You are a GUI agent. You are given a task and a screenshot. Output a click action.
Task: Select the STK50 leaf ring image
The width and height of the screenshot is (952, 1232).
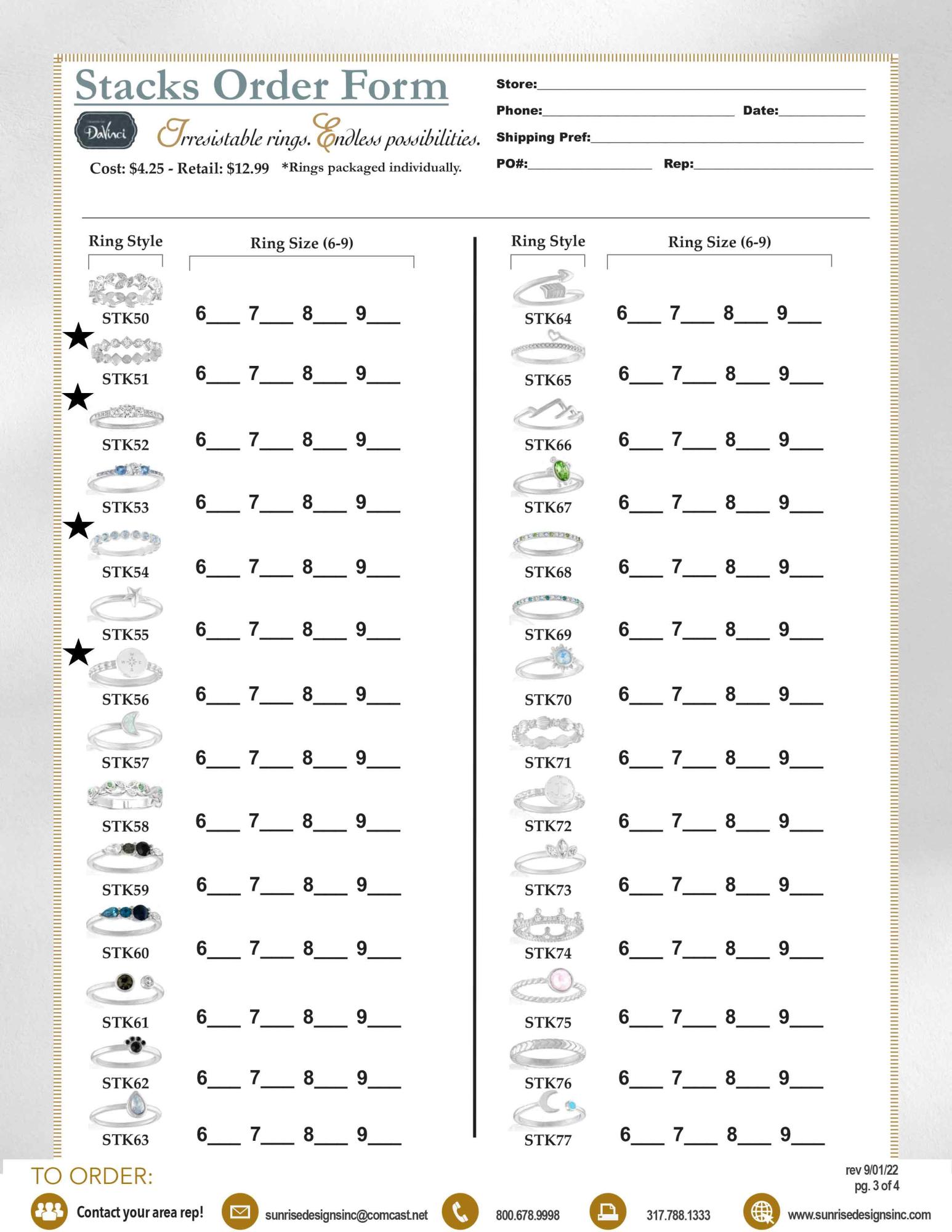(126, 290)
